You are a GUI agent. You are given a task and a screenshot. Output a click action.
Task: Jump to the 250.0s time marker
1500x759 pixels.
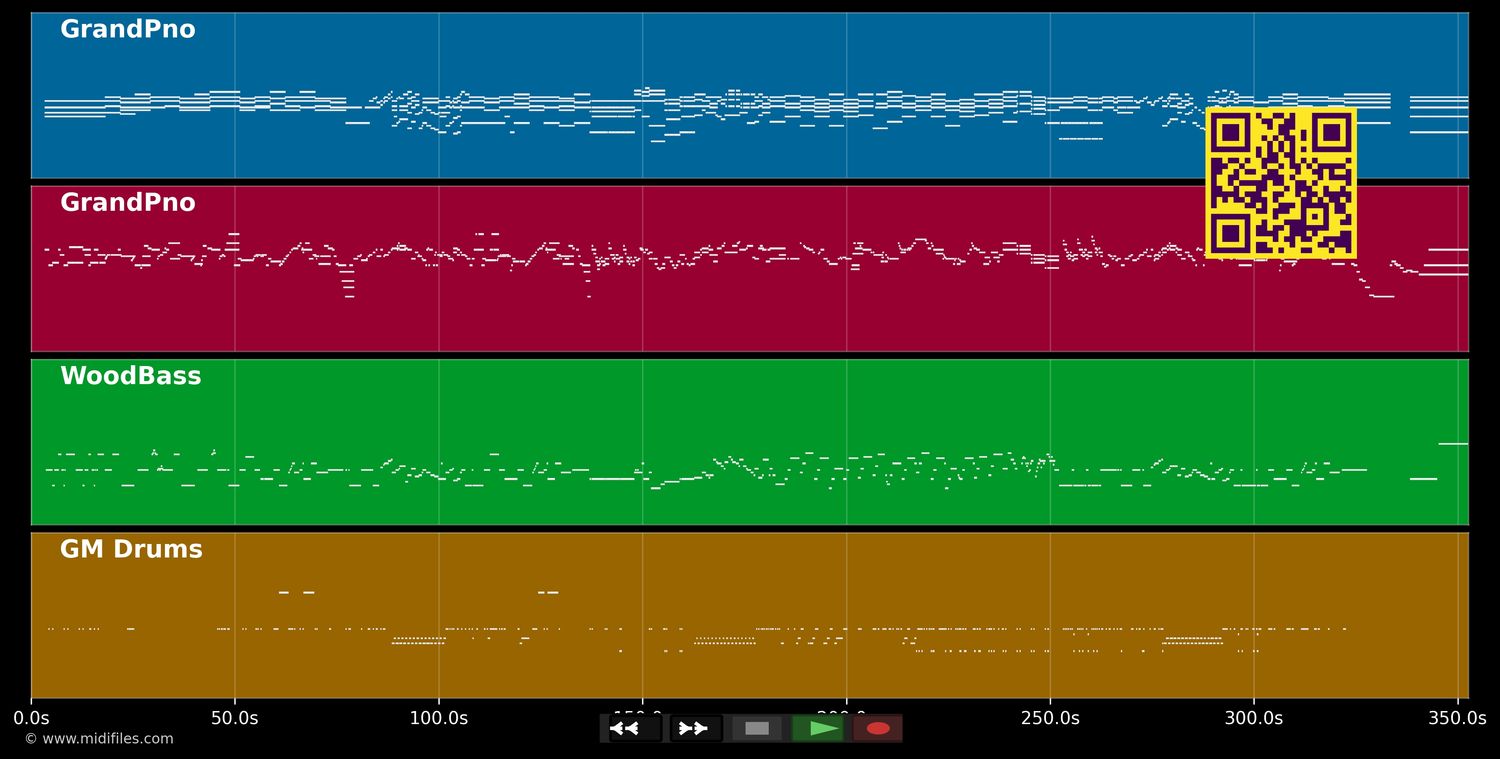coord(1050,718)
